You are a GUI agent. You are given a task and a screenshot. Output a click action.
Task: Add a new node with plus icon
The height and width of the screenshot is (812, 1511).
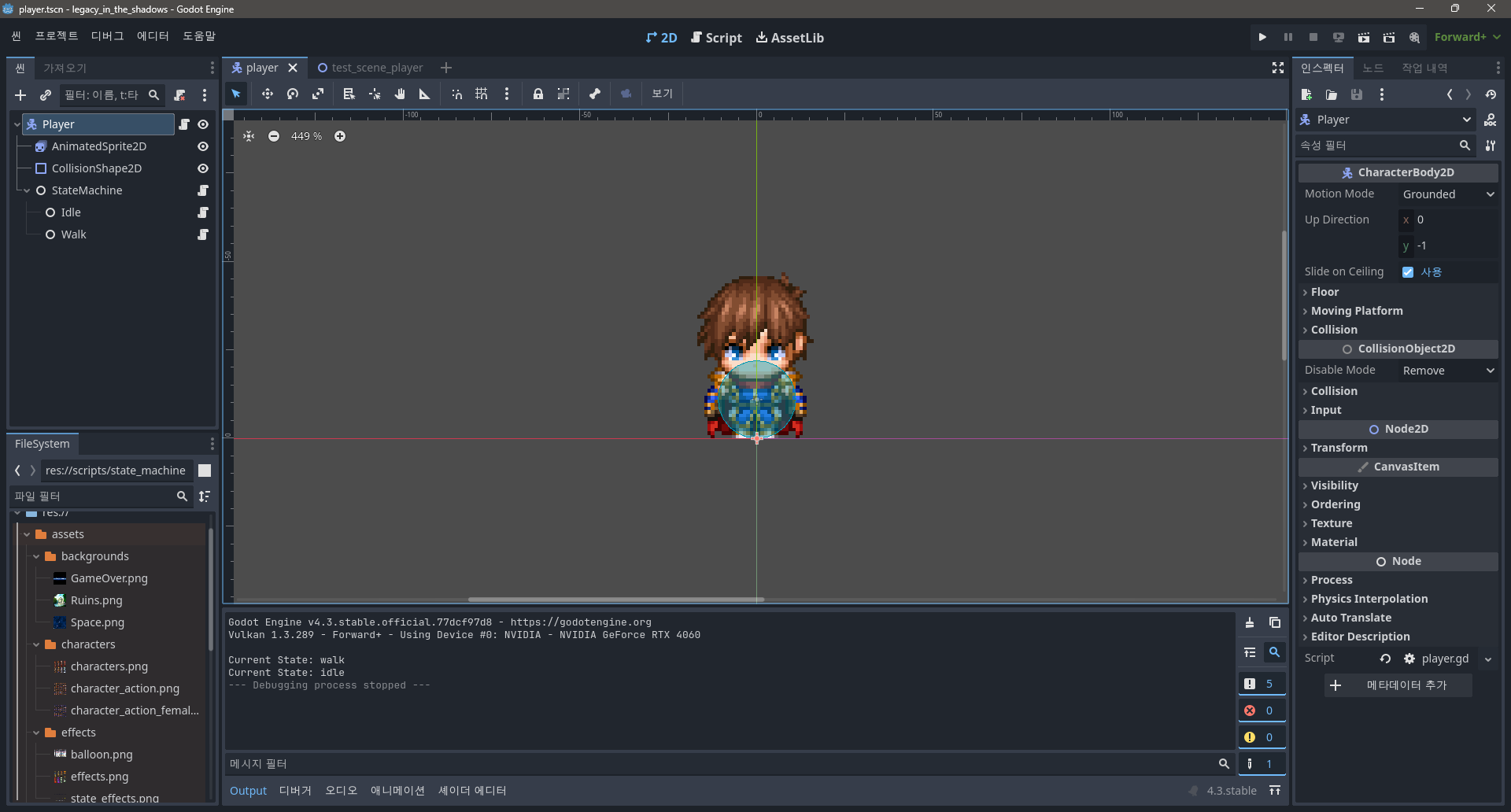click(x=20, y=95)
